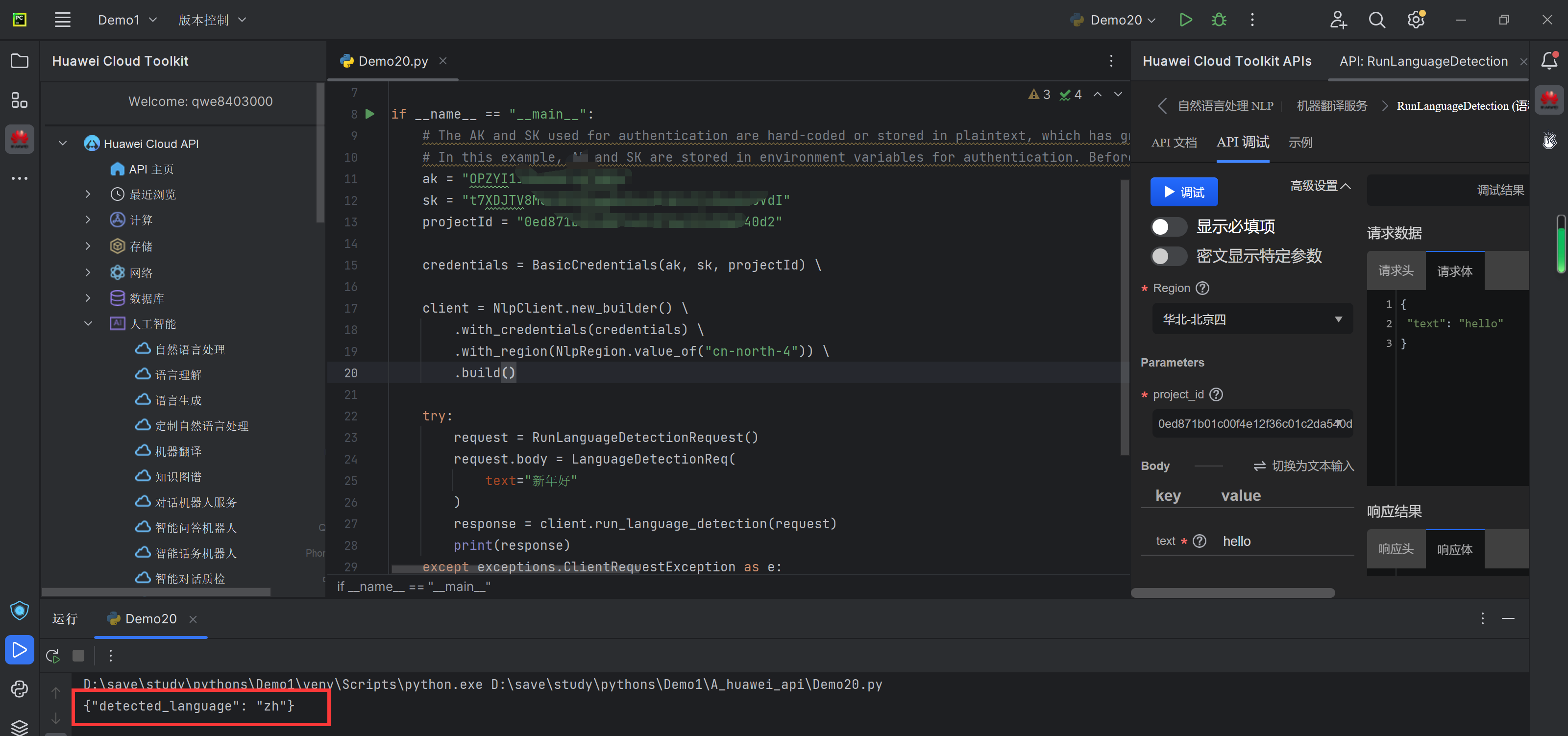This screenshot has width=1568, height=736.
Task: Toggle the 密文显示特定参数 switch
Action: 1168,256
